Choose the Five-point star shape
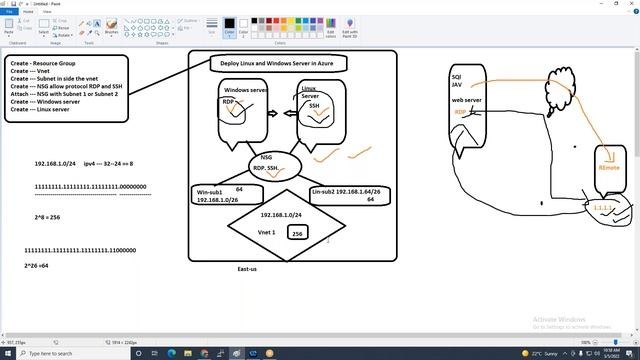Image resolution: width=640 pixels, height=360 pixels. 140,34
